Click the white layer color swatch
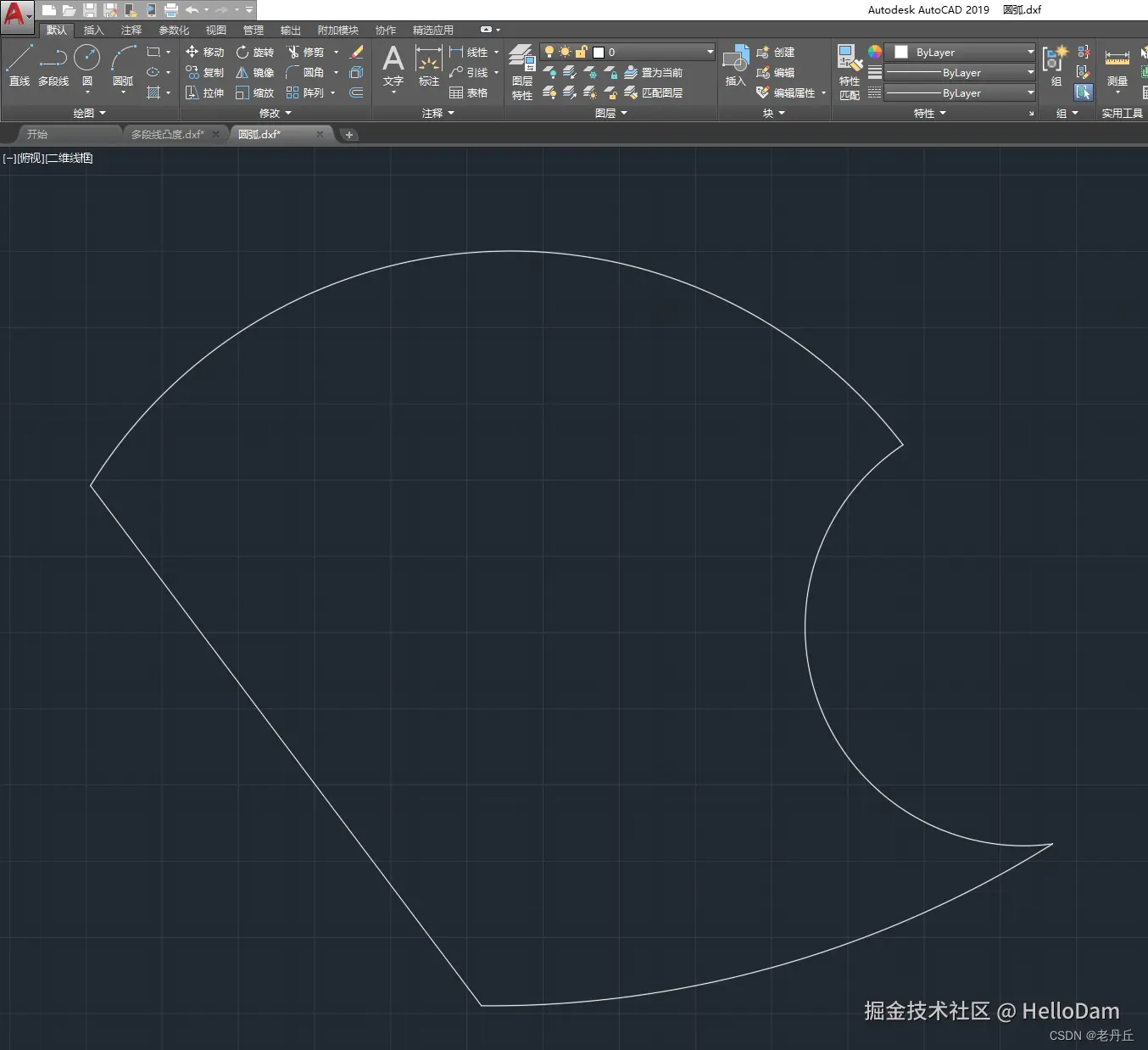This screenshot has height=1050, width=1148. (x=598, y=52)
